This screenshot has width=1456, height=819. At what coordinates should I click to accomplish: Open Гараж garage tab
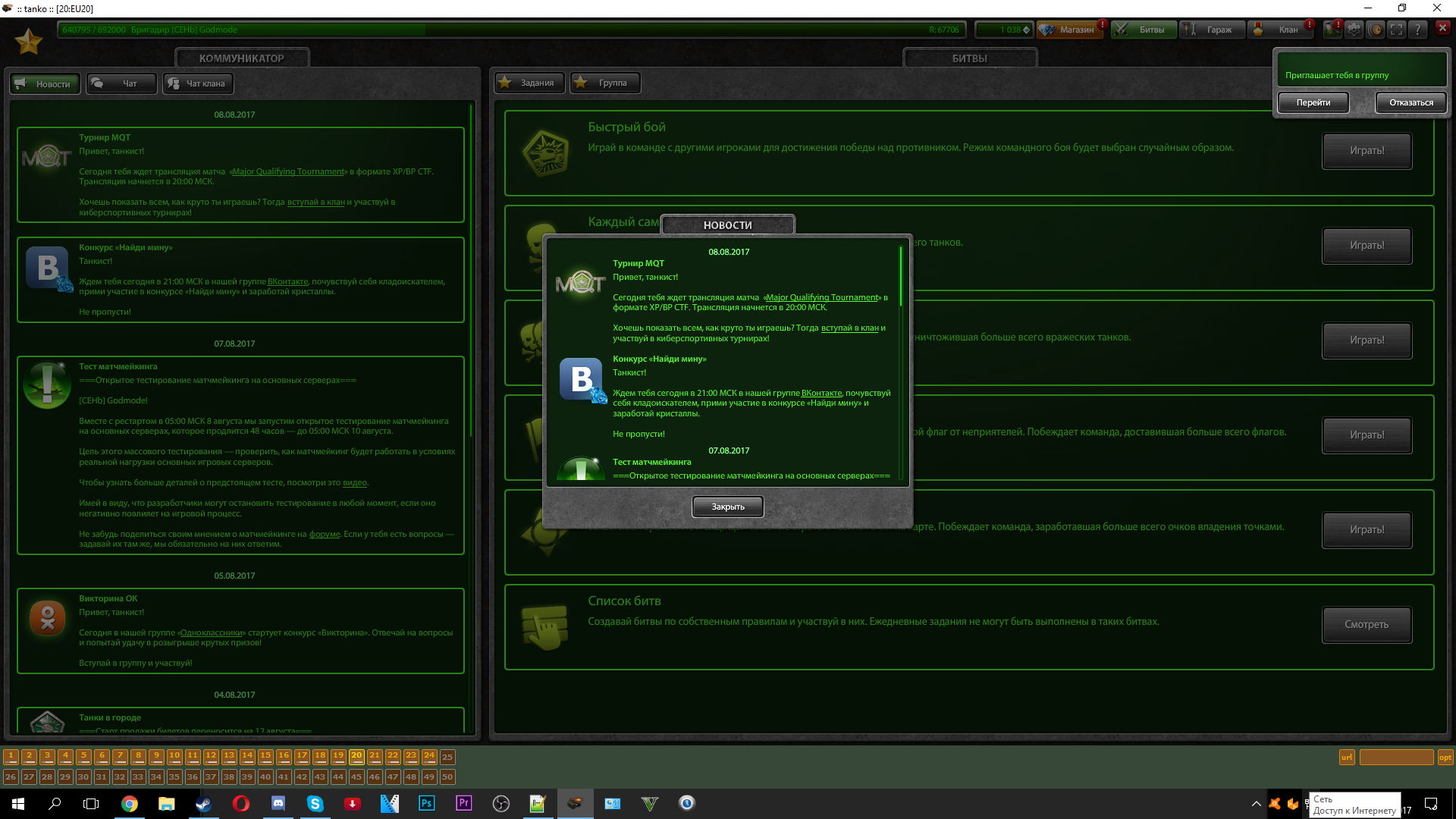[x=1212, y=30]
